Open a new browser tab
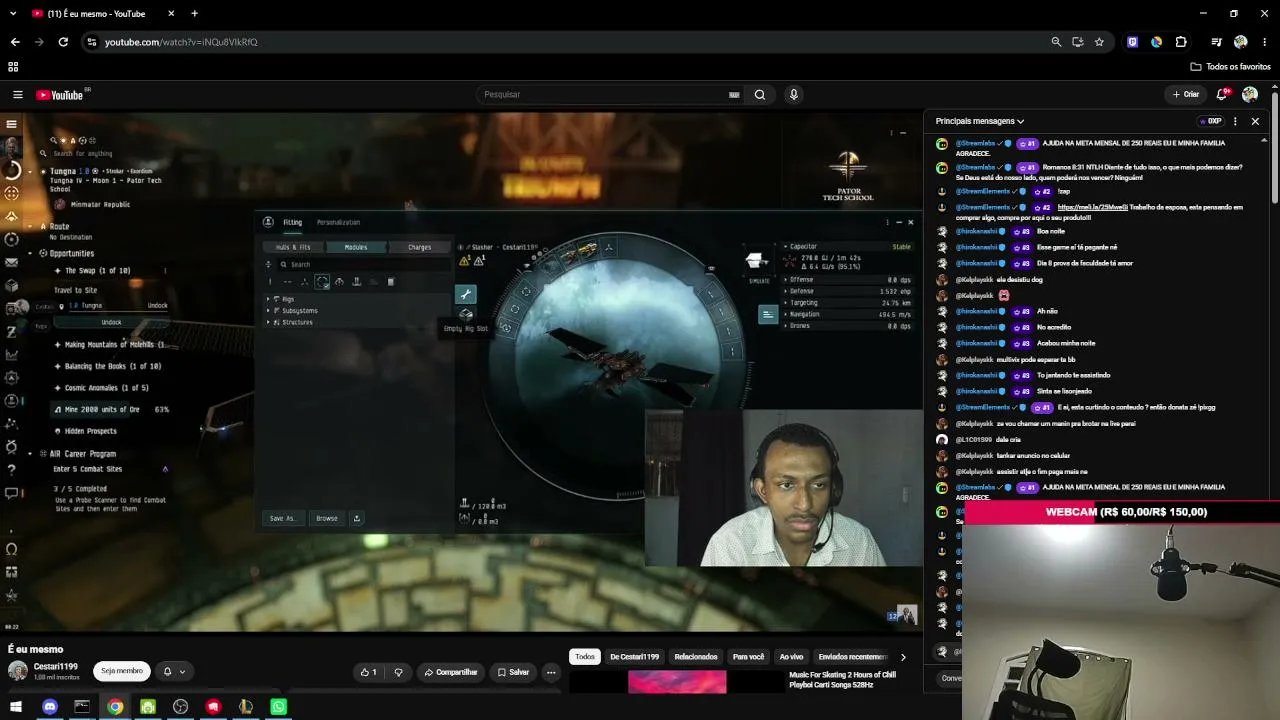This screenshot has width=1280, height=720. [x=194, y=14]
